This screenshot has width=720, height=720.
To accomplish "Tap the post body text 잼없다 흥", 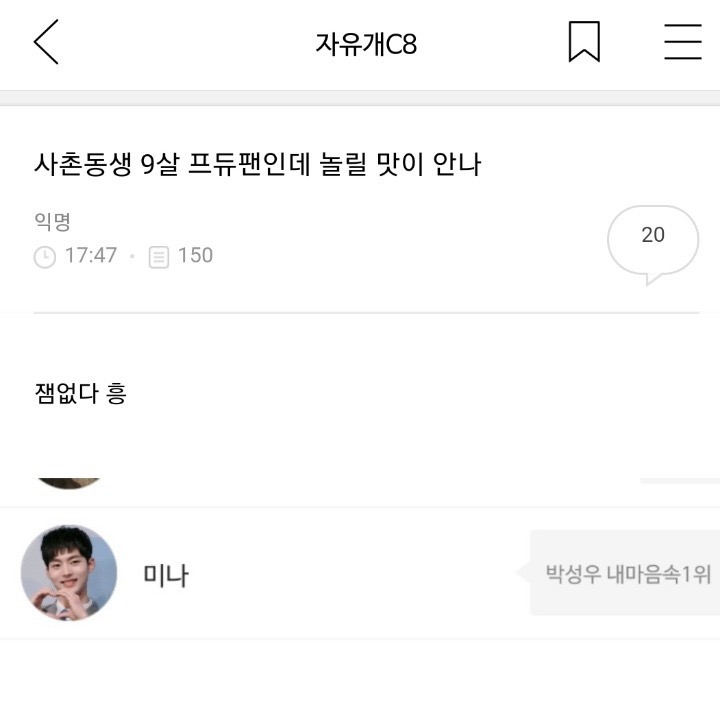I will (x=80, y=394).
